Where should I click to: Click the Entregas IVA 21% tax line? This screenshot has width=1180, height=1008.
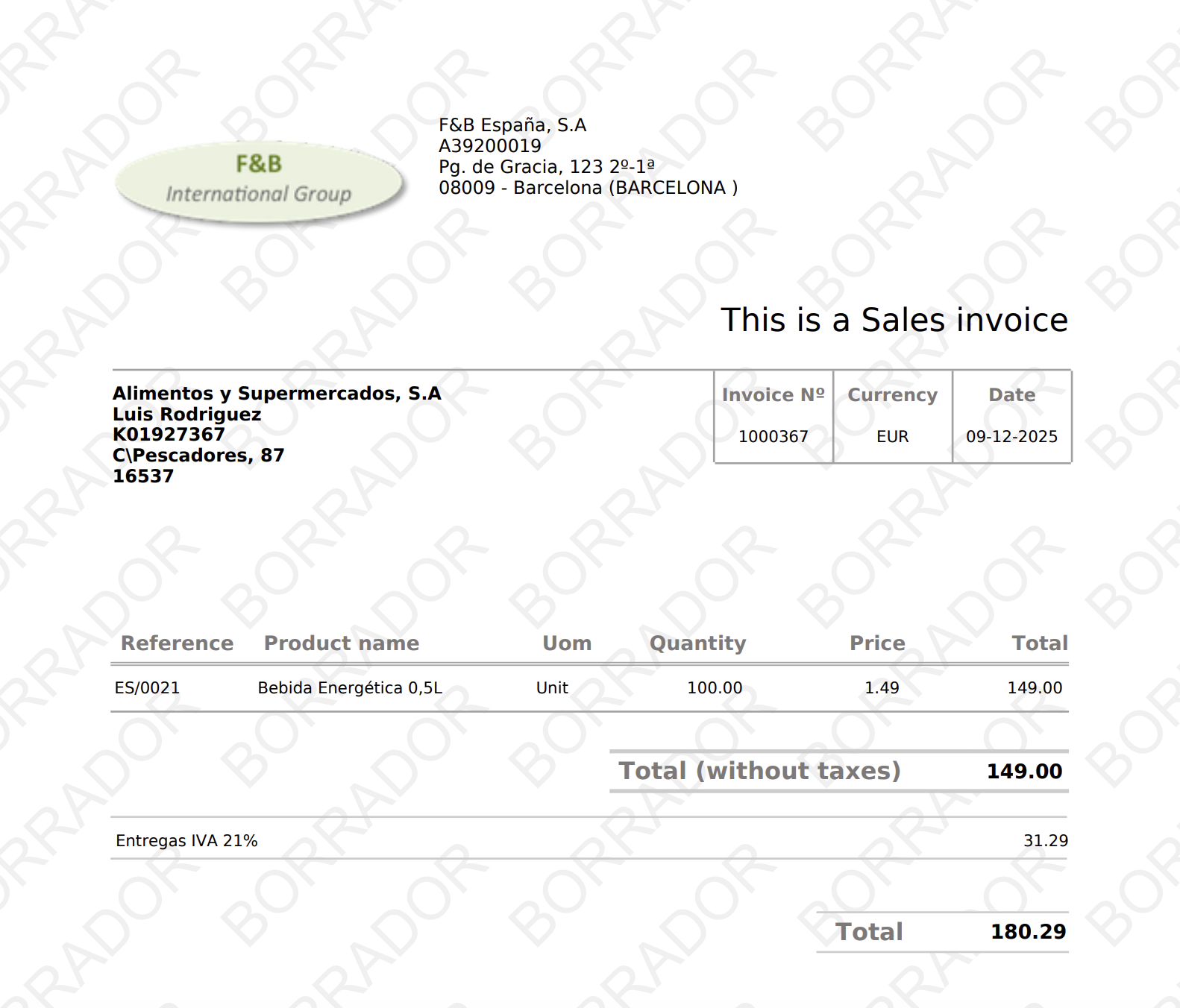coord(186,841)
